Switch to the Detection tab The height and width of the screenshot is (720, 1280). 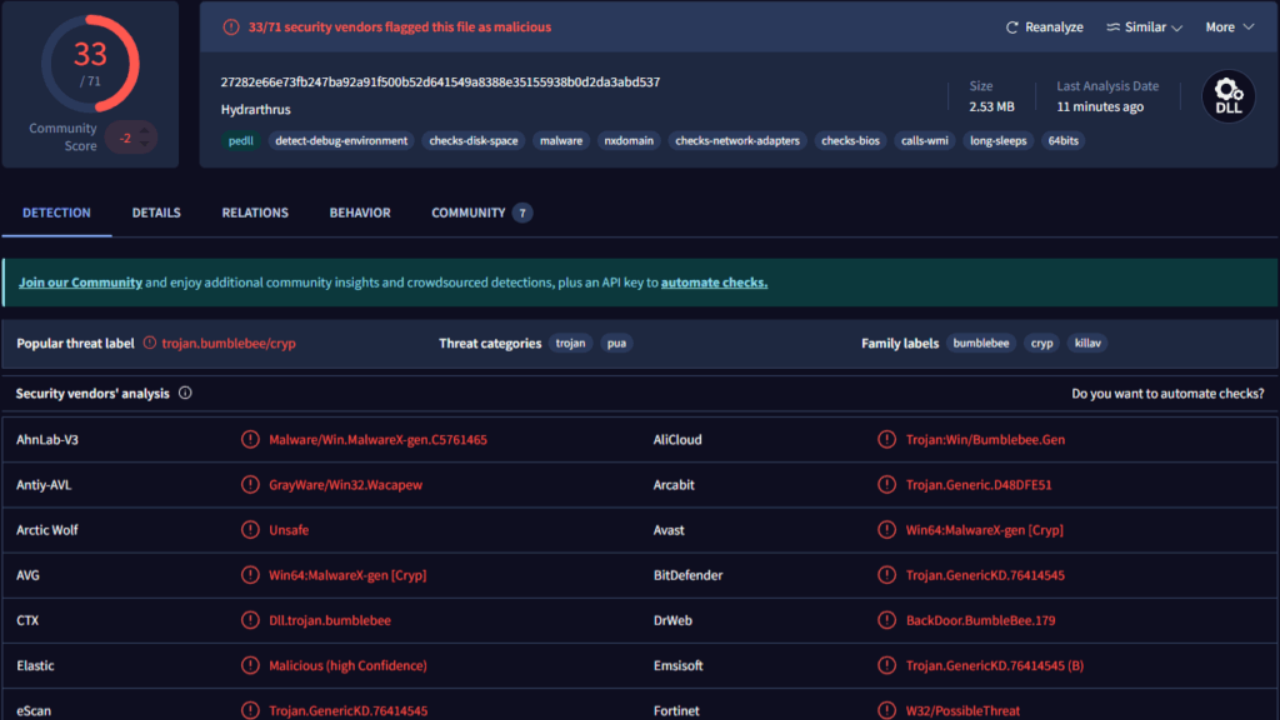(56, 213)
